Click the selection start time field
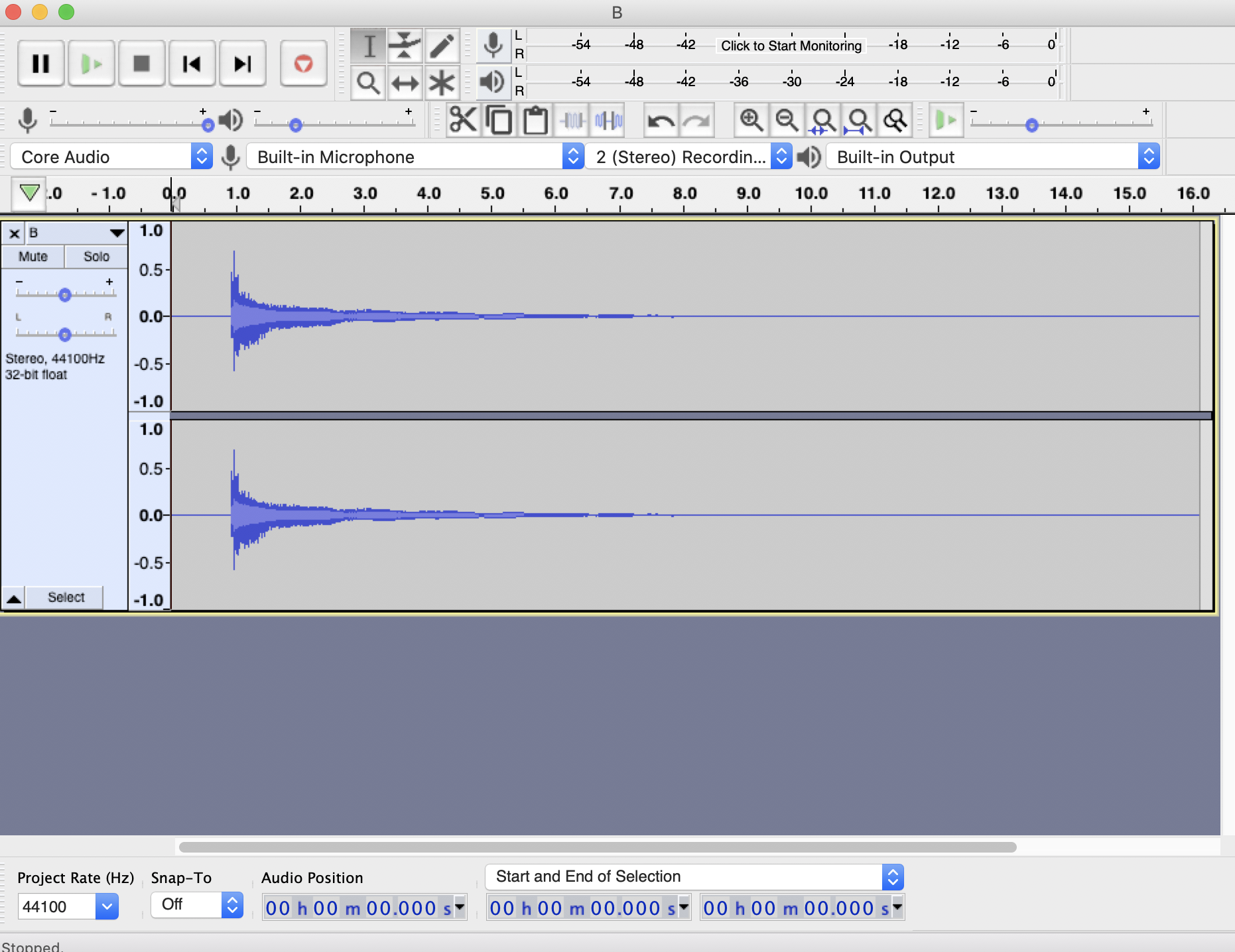 [589, 908]
